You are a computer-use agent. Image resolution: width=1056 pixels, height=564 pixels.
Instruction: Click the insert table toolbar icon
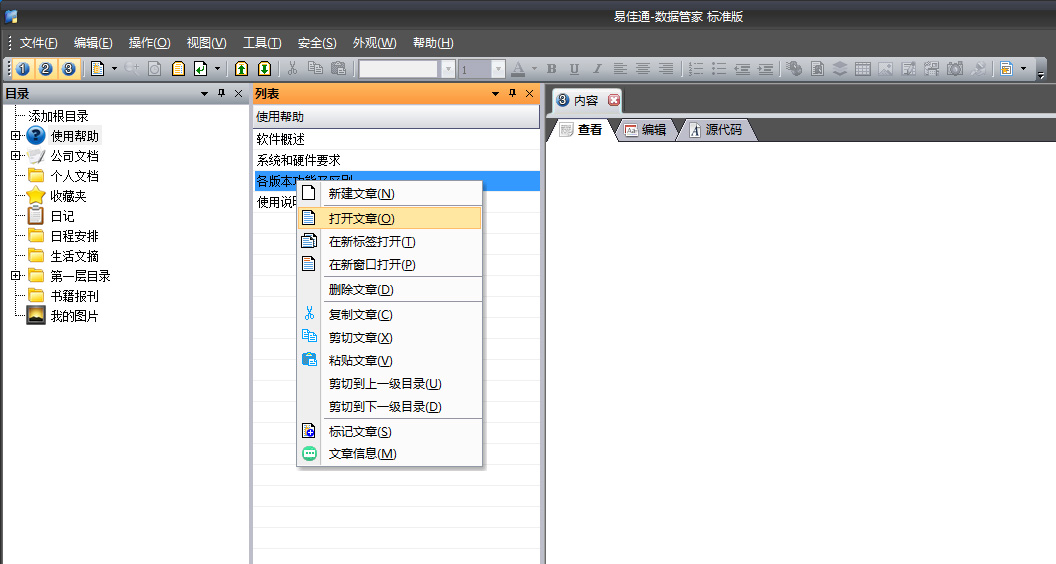(x=862, y=69)
